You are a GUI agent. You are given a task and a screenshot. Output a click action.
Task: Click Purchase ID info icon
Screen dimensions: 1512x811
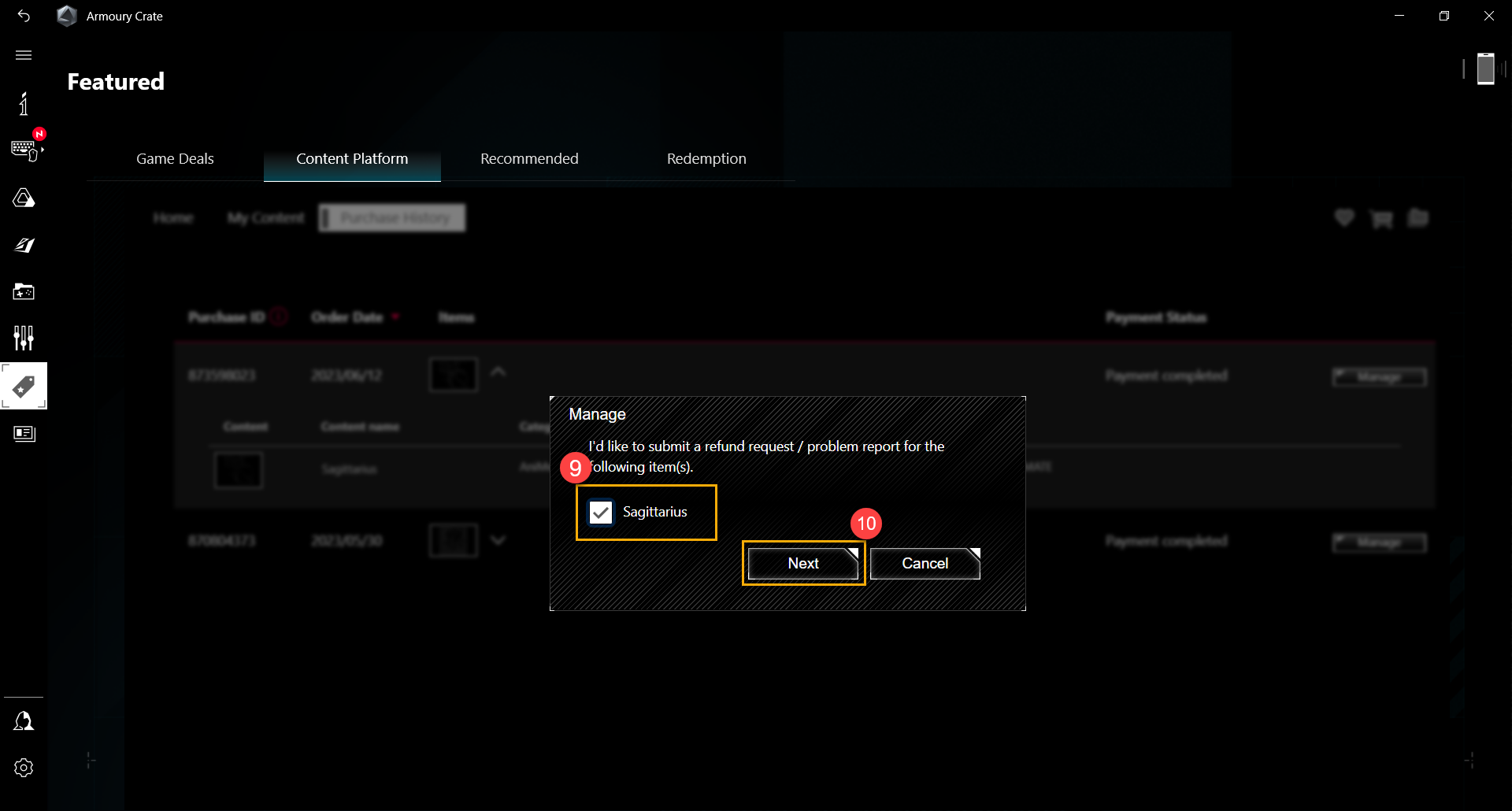tap(279, 317)
